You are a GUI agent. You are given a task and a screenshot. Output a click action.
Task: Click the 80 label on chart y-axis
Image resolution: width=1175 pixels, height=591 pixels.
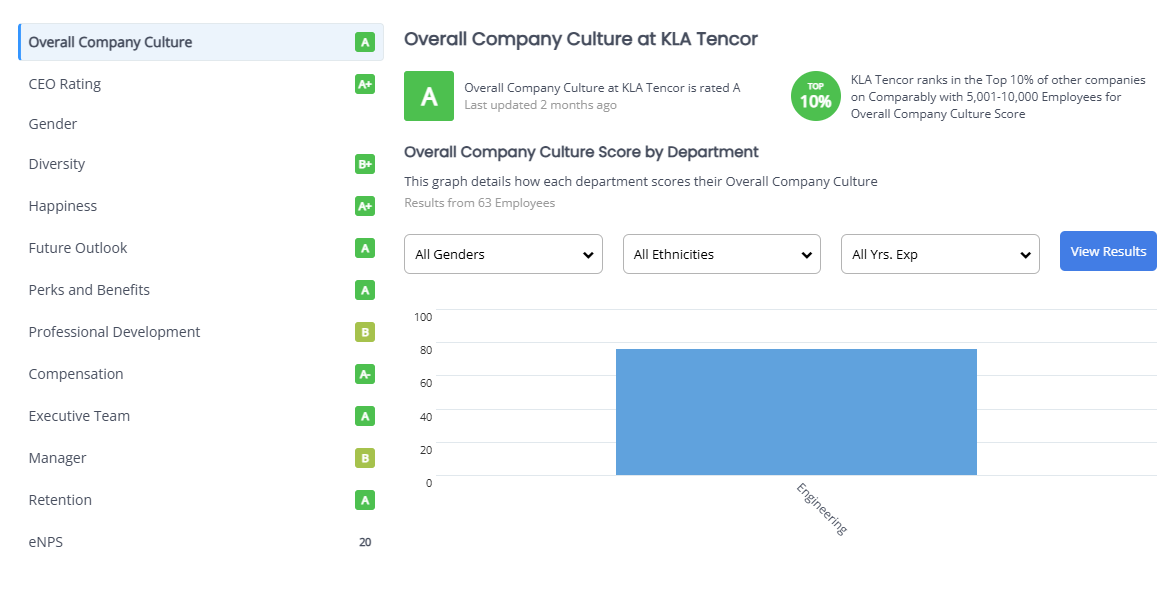tap(426, 350)
